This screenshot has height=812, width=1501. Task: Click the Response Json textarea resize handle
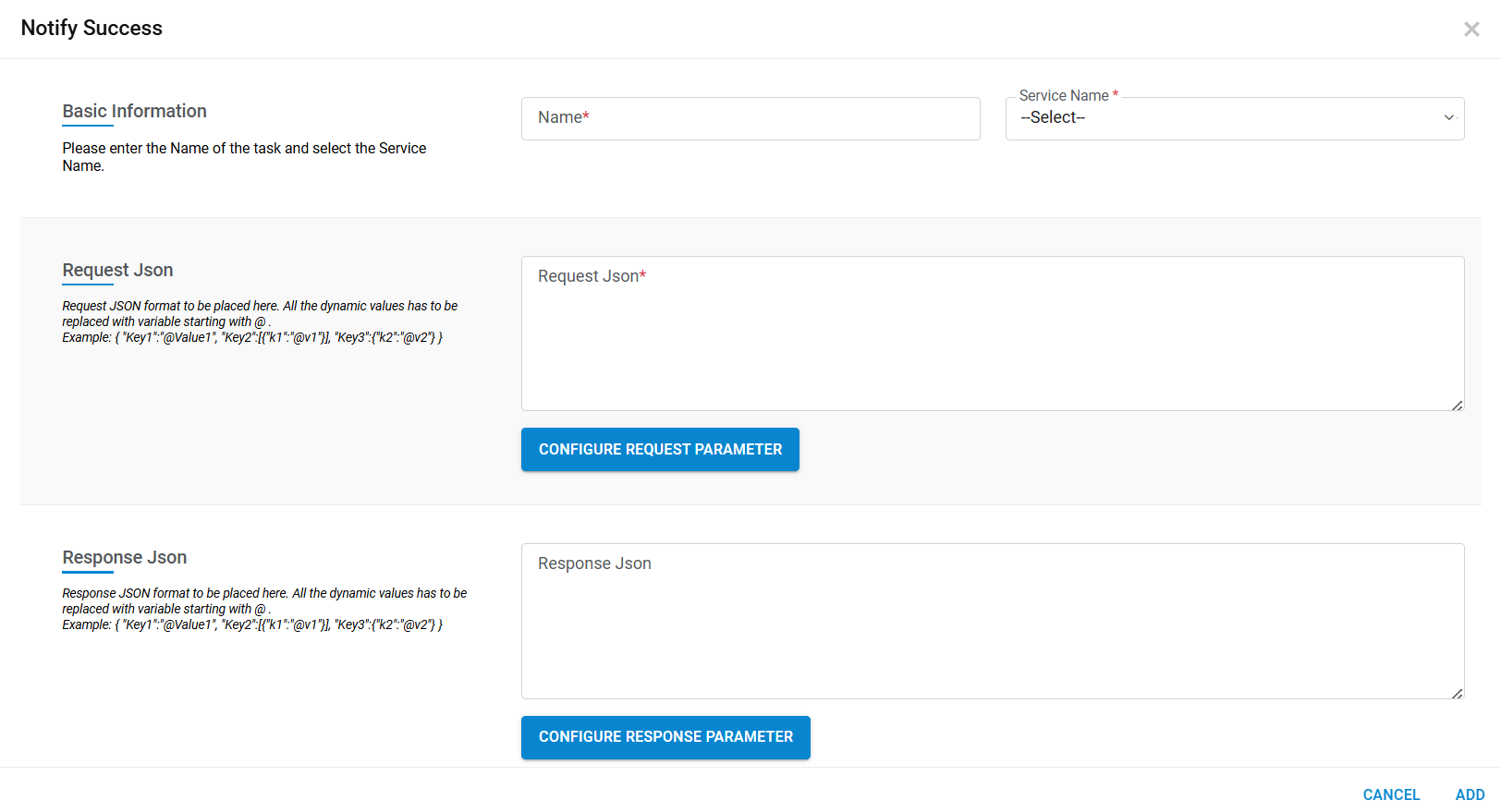1458,694
